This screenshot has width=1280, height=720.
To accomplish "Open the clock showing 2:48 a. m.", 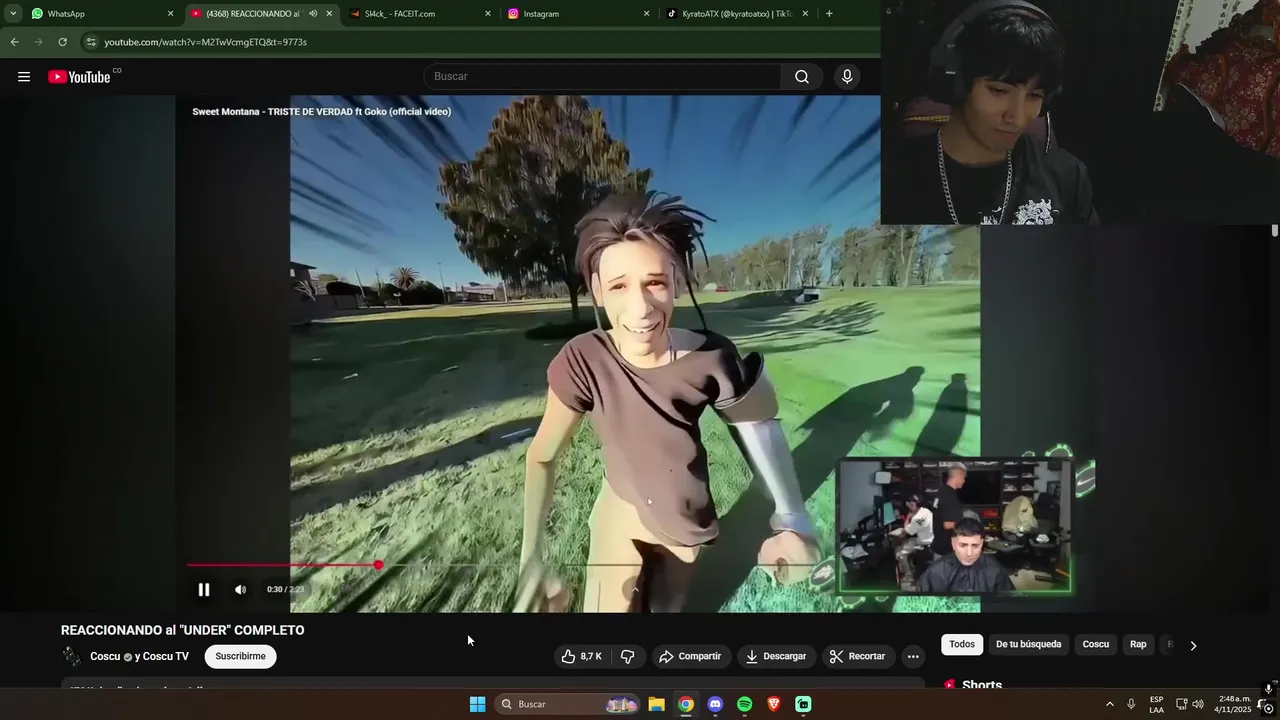I will click(x=1232, y=704).
